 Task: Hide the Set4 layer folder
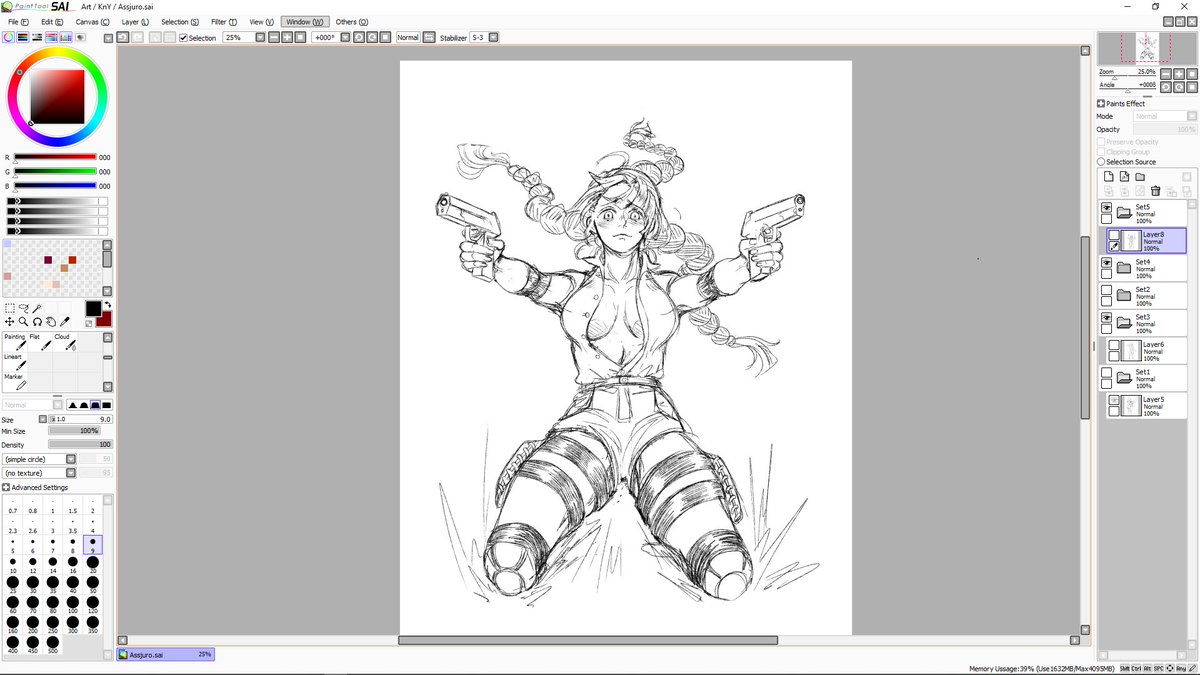[x=1106, y=263]
